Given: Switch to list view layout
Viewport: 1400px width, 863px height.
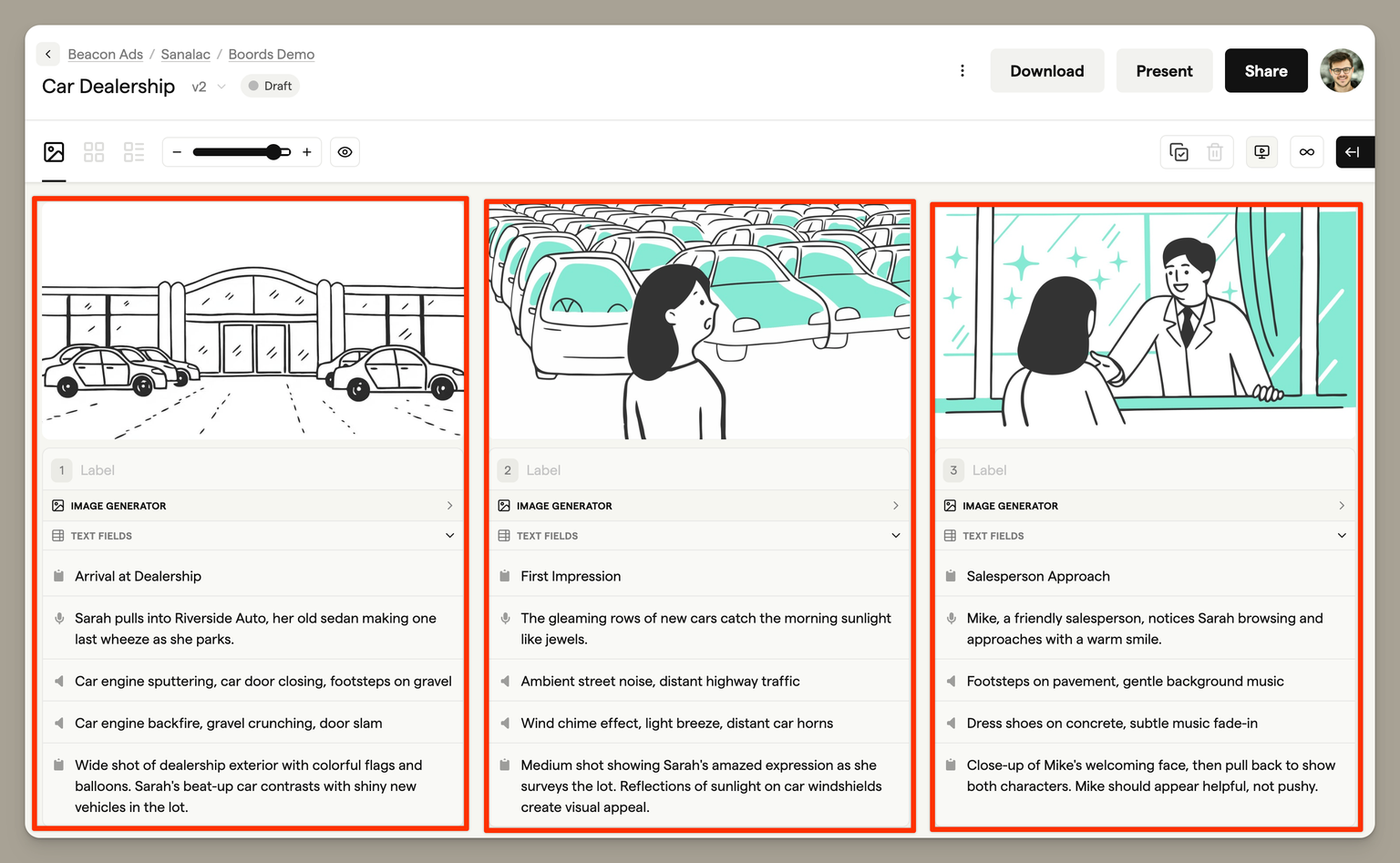Looking at the screenshot, I should 134,152.
